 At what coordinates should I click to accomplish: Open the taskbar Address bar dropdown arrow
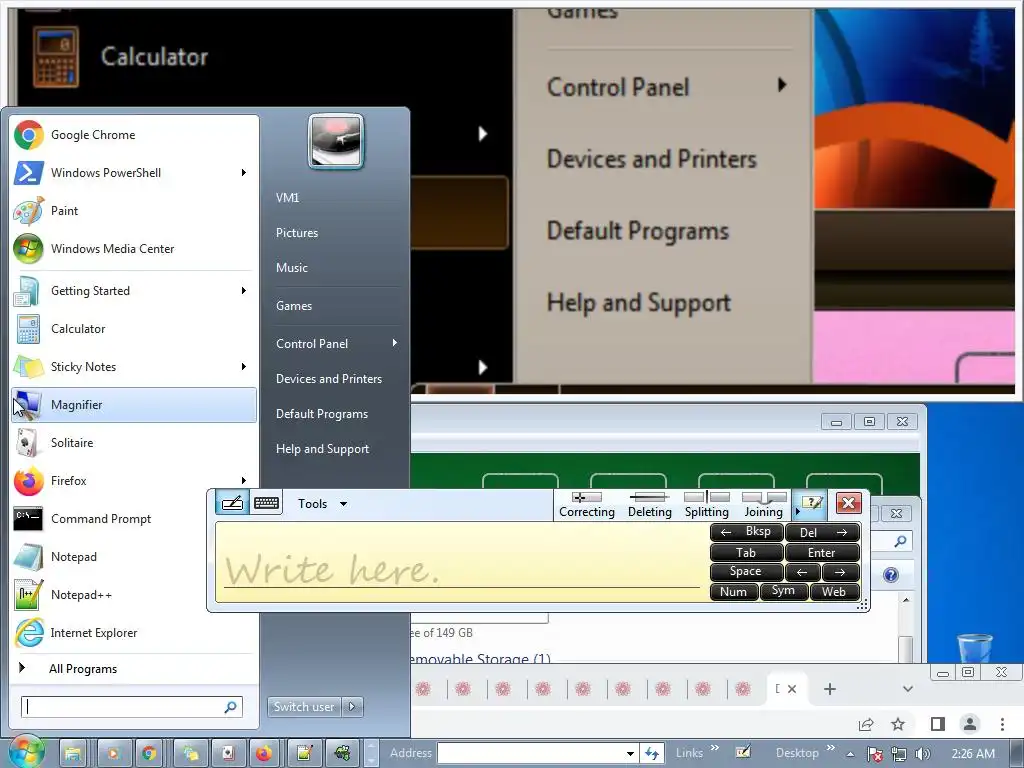coord(630,754)
